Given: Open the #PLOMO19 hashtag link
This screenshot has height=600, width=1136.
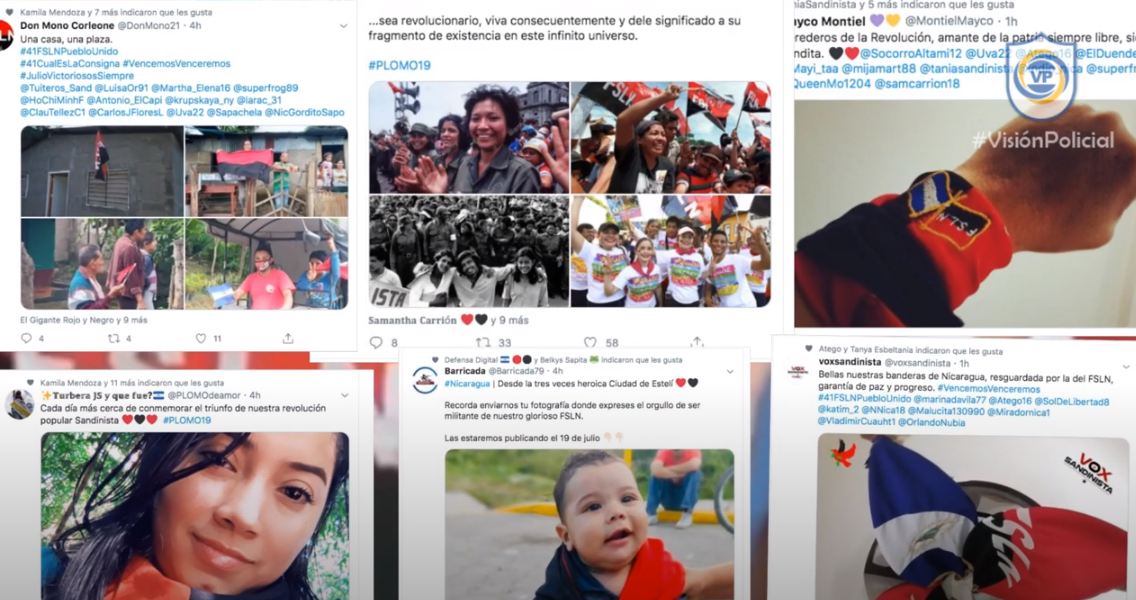Looking at the screenshot, I should click(399, 65).
